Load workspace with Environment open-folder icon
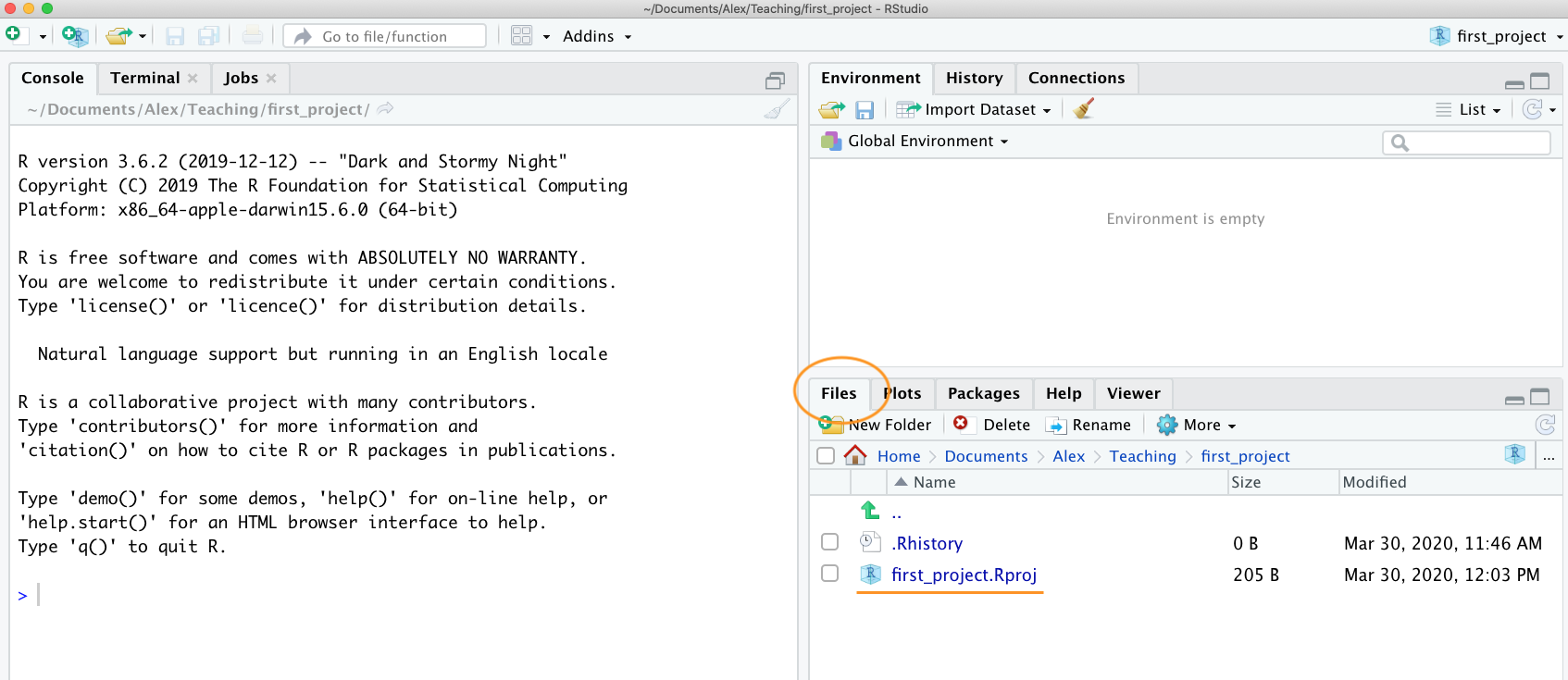 831,110
